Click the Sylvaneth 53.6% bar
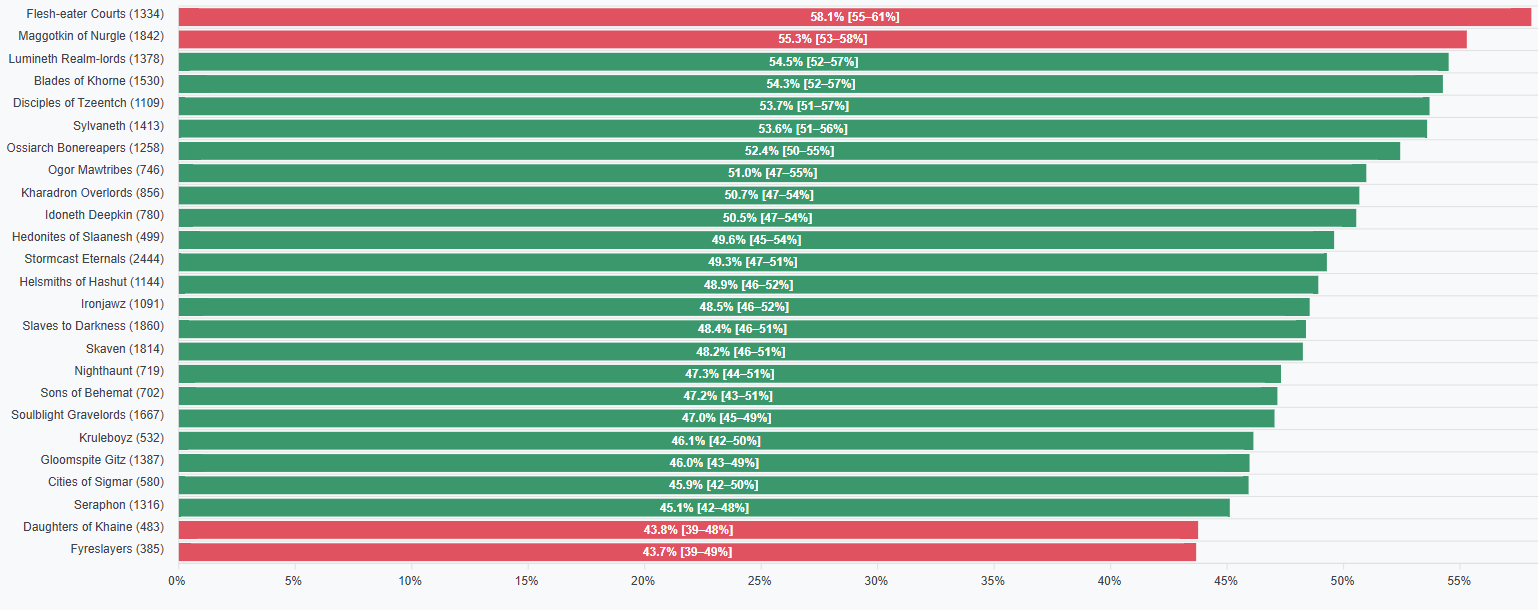The height and width of the screenshot is (610, 1538). coord(803,128)
